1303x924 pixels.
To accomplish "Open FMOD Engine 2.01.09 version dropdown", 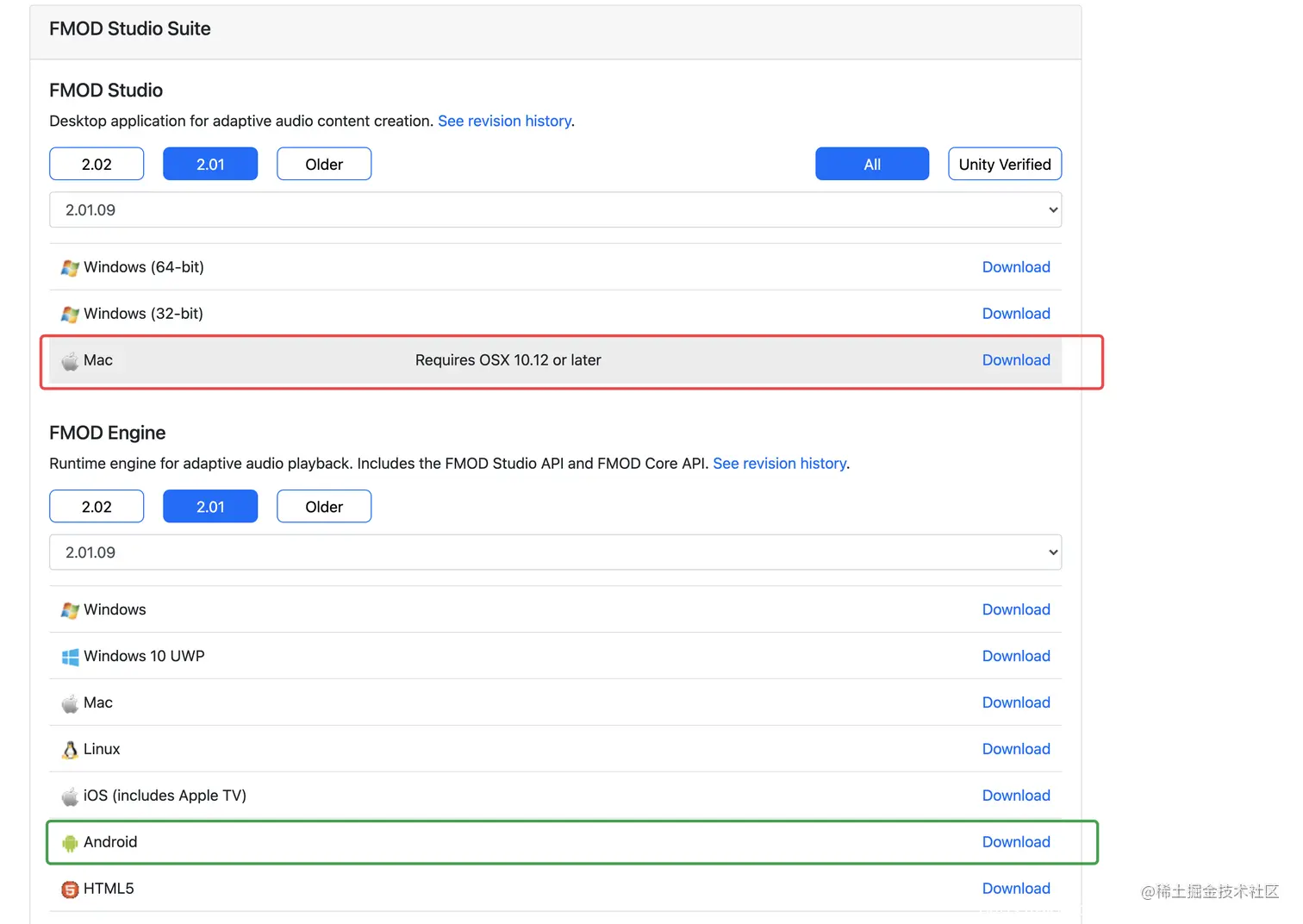I will coord(556,553).
